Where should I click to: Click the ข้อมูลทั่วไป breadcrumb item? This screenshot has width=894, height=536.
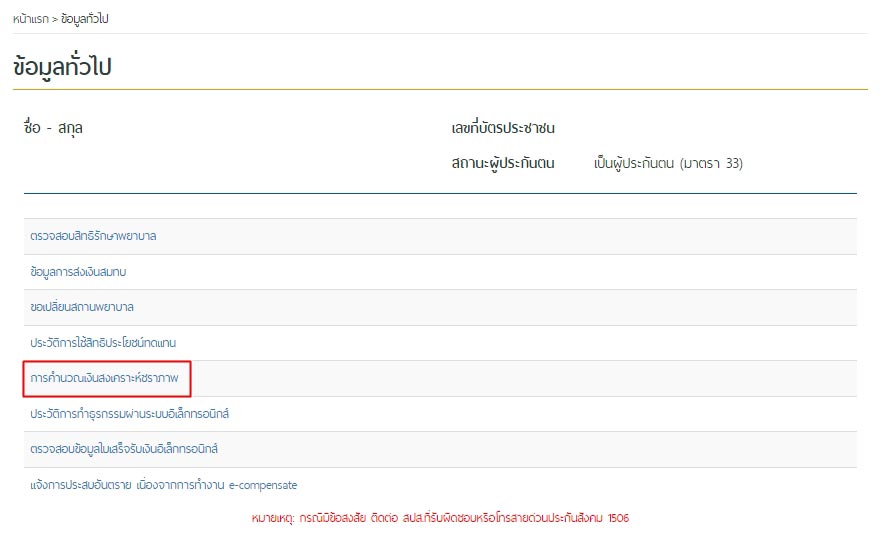84,19
